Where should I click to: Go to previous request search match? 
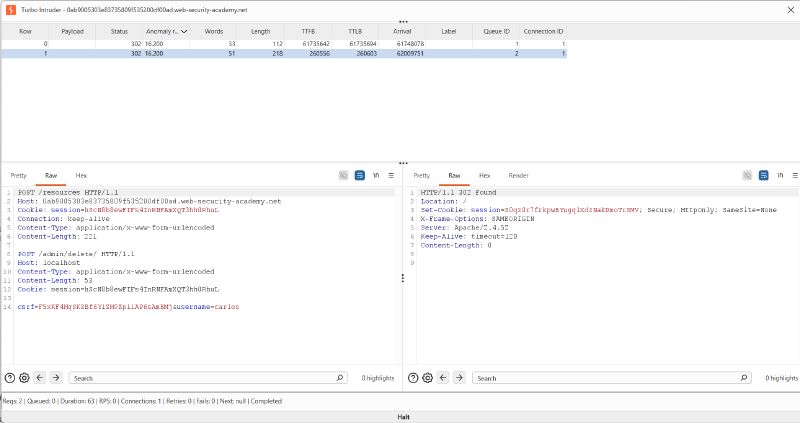[40, 378]
